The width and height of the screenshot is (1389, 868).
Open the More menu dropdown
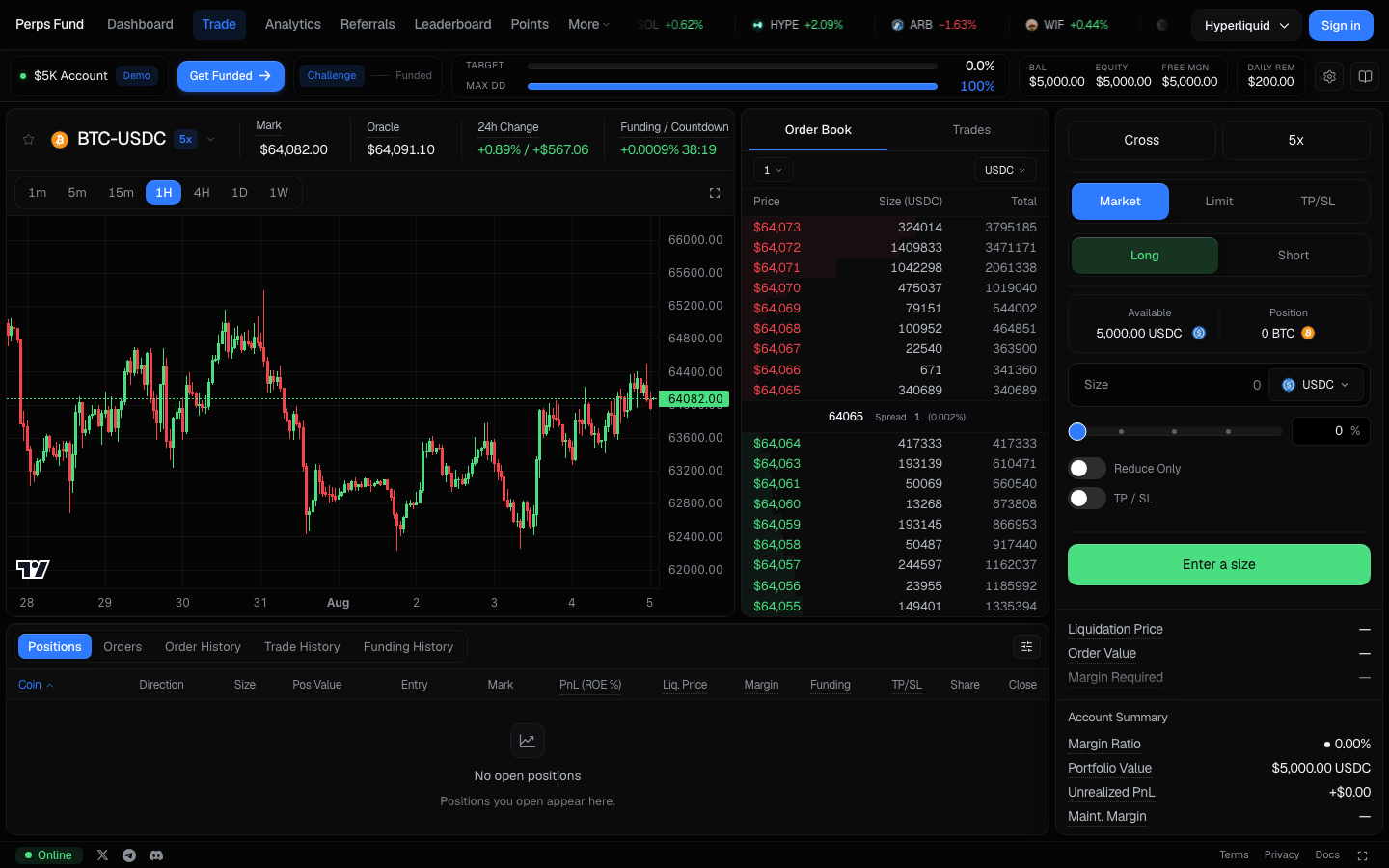click(x=588, y=24)
